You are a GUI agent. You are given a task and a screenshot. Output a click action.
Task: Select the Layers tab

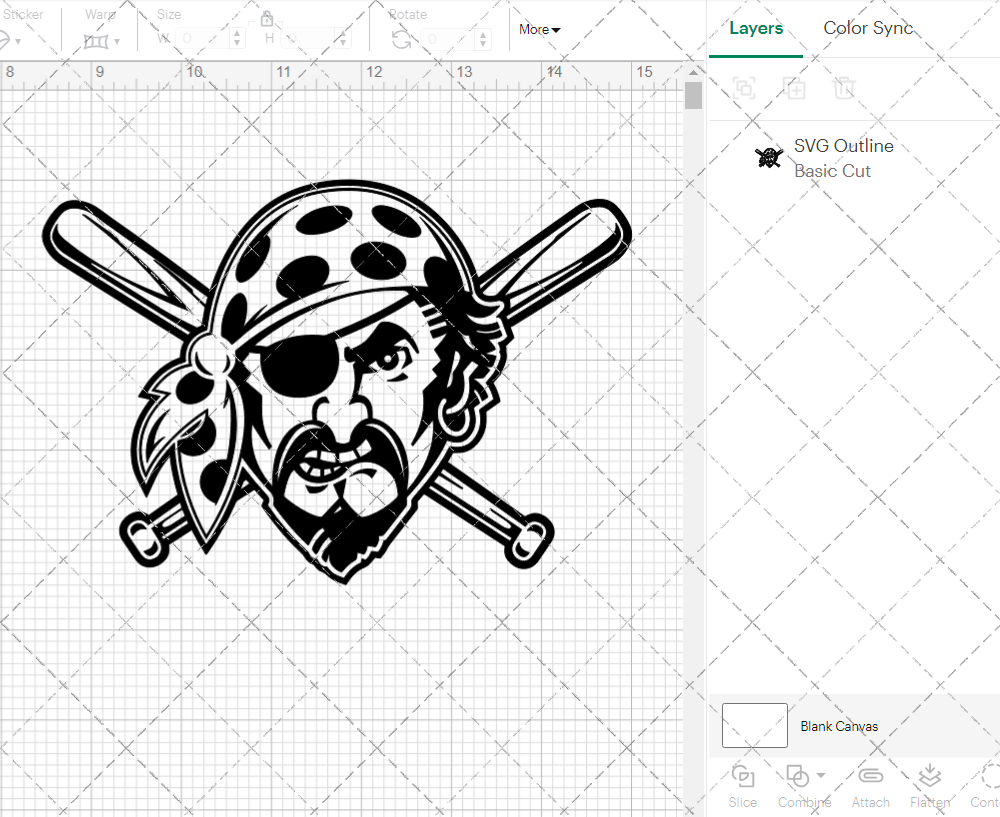pyautogui.click(x=756, y=28)
